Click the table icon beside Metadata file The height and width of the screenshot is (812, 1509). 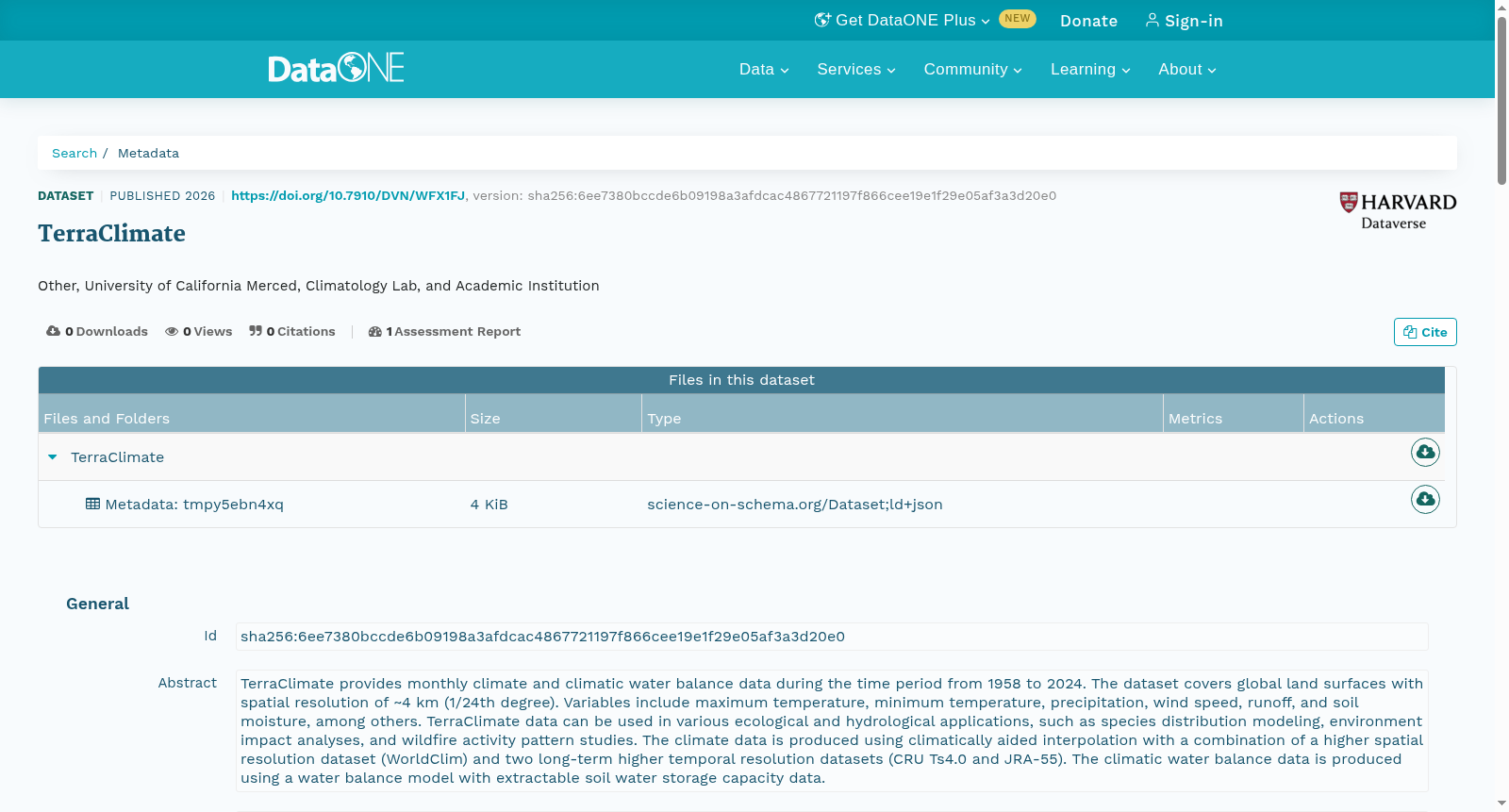[92, 504]
